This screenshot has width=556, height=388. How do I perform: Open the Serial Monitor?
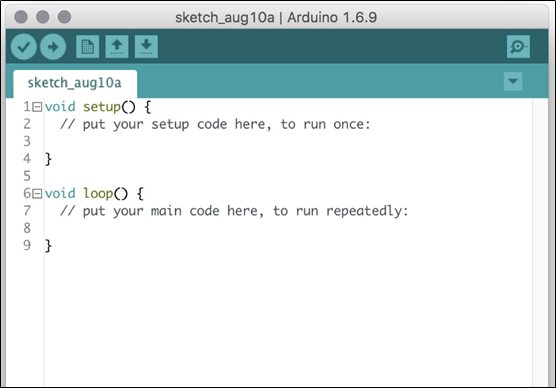point(518,46)
